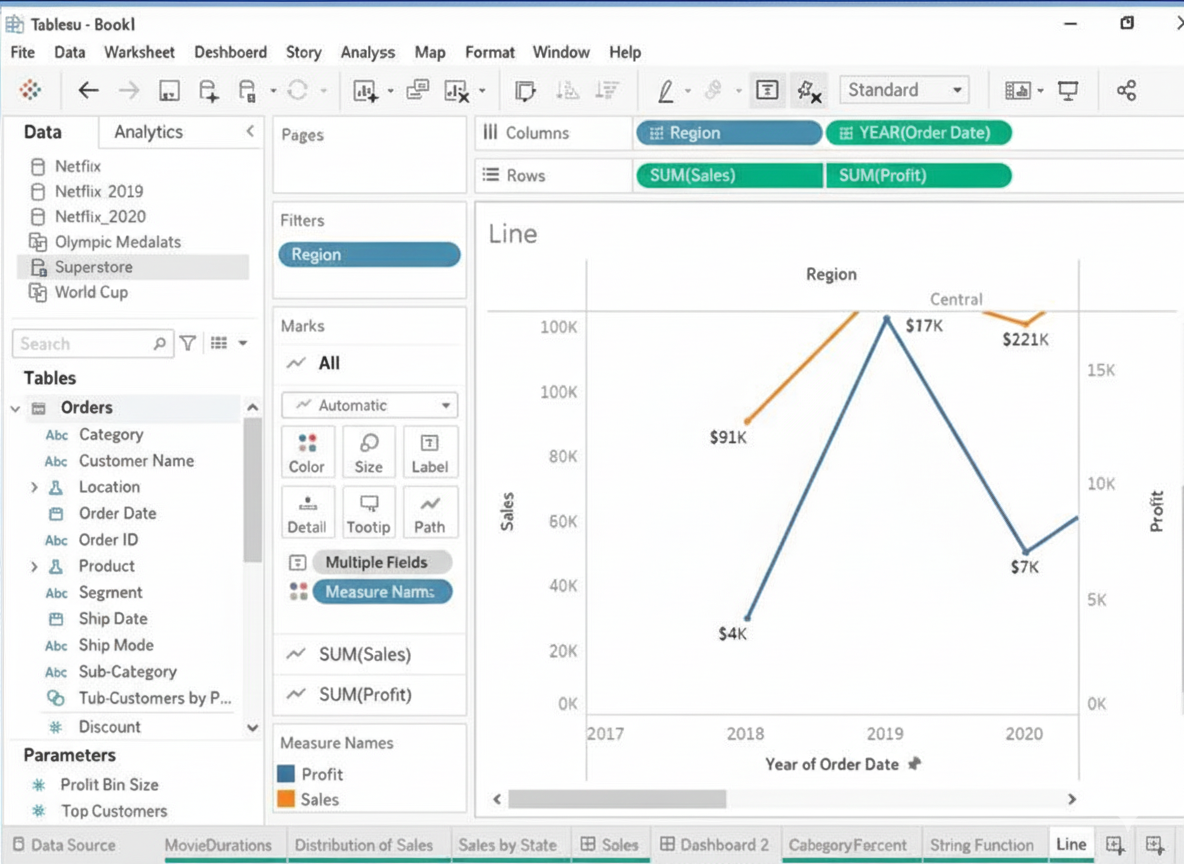This screenshot has width=1184, height=864.
Task: Open the Analysis menu
Action: pyautogui.click(x=367, y=52)
